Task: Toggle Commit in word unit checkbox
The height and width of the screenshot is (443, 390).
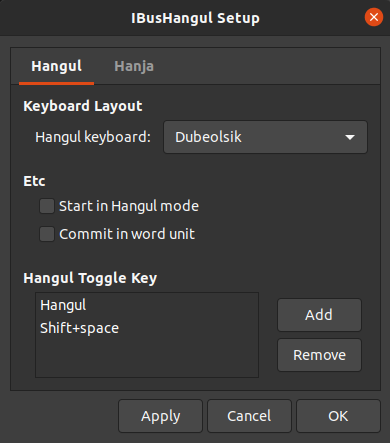Action: click(x=47, y=234)
